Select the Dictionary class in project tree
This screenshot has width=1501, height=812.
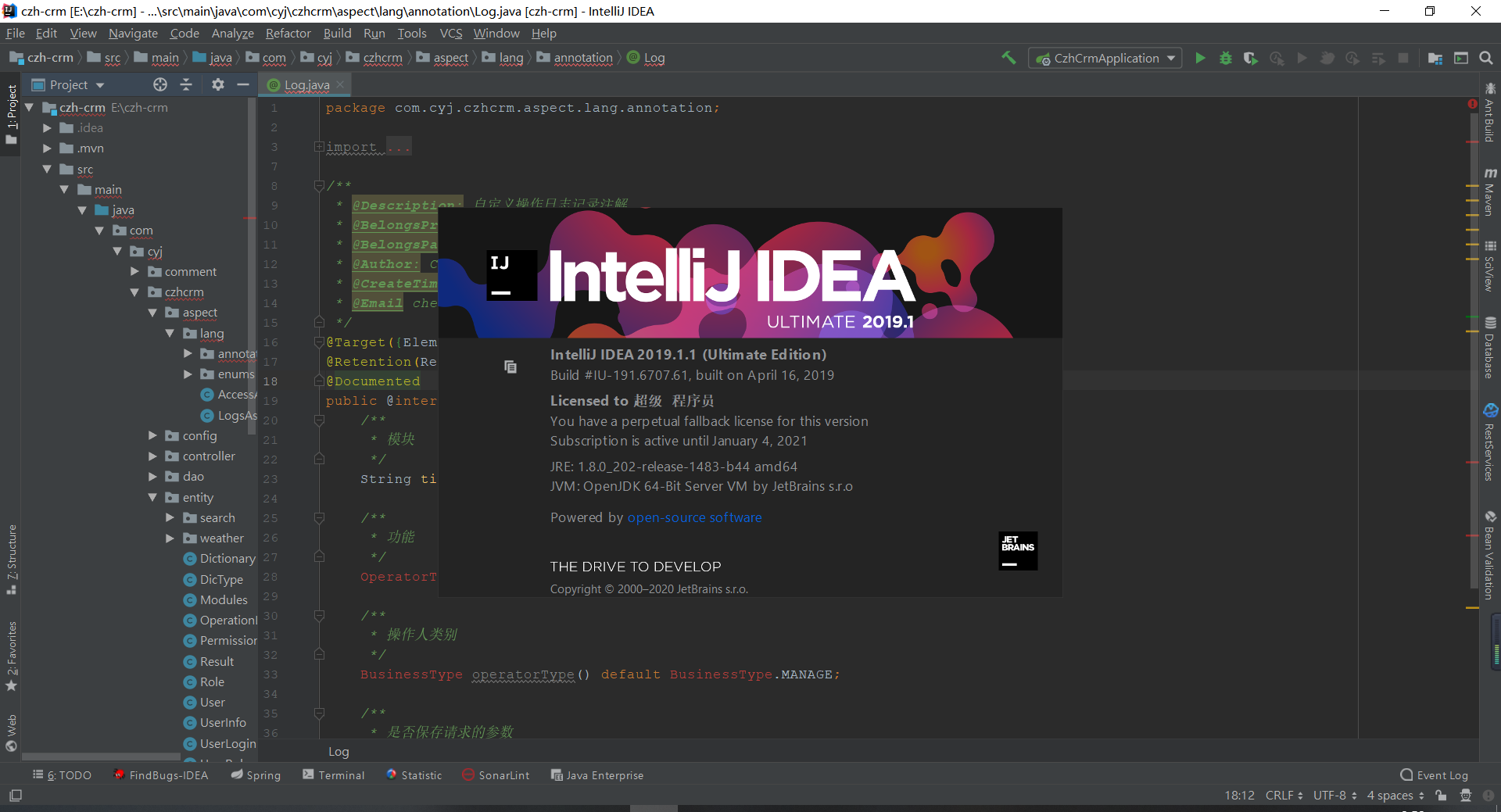220,559
